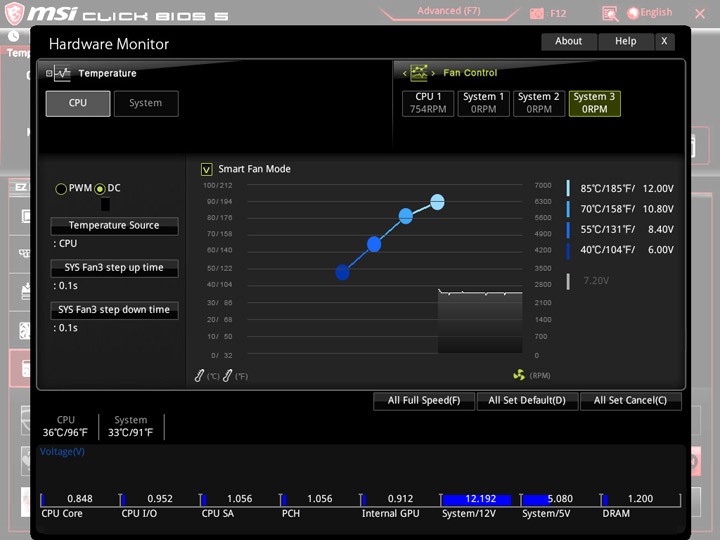Click the DRAM 1.200 voltage bar

click(x=640, y=500)
